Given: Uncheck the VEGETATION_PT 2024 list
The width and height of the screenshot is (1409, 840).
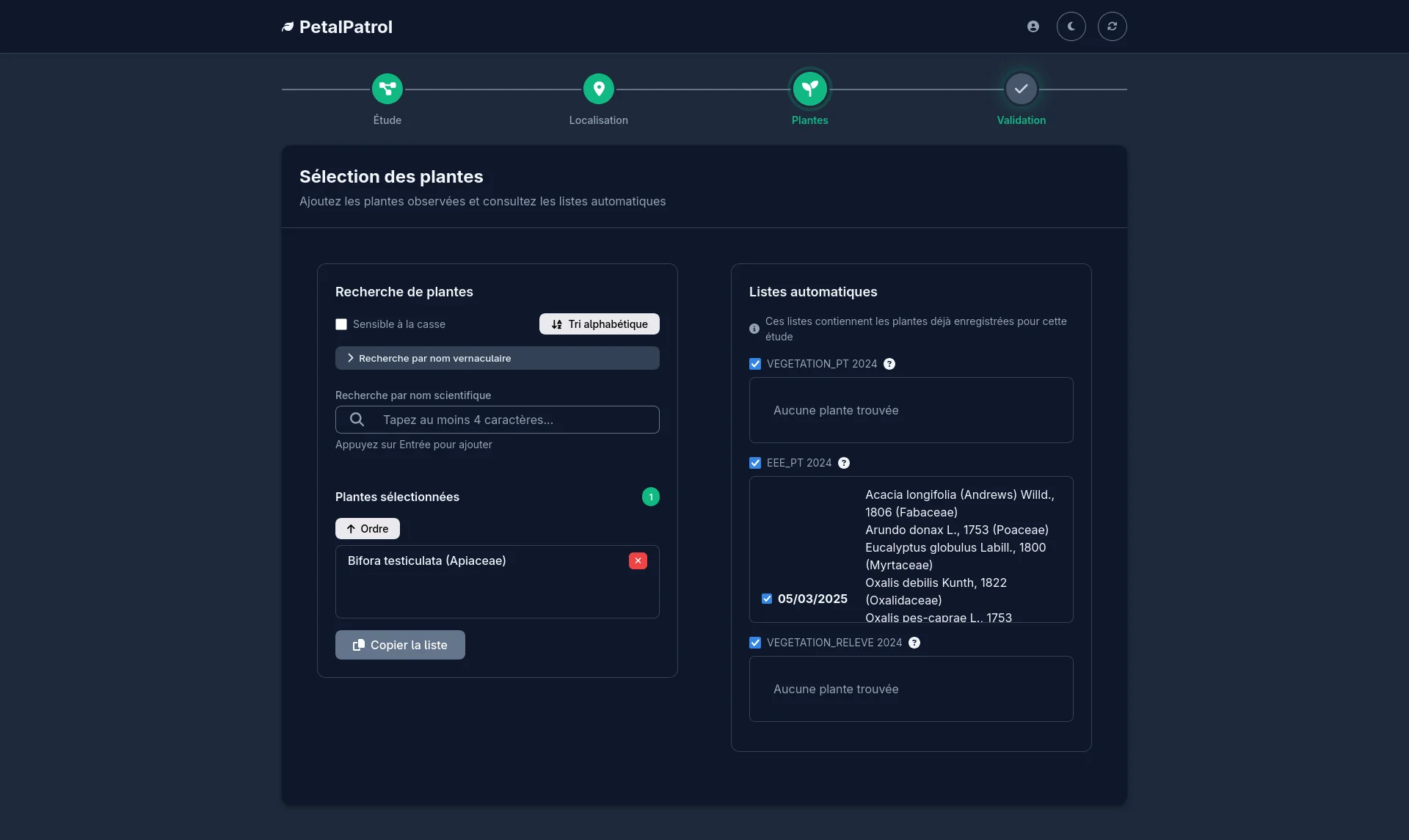Looking at the screenshot, I should tap(755, 364).
